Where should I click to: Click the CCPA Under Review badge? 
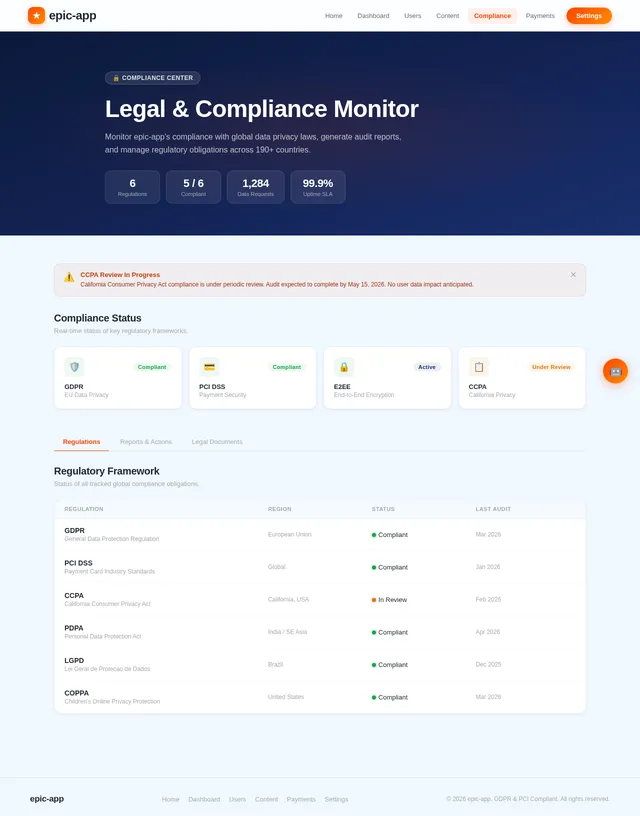(551, 367)
